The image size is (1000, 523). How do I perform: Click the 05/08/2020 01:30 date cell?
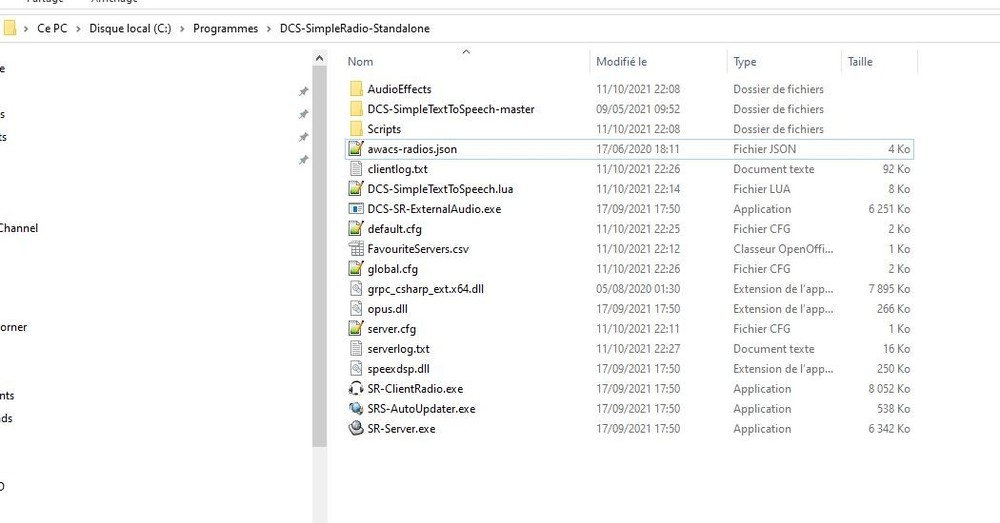(638, 289)
